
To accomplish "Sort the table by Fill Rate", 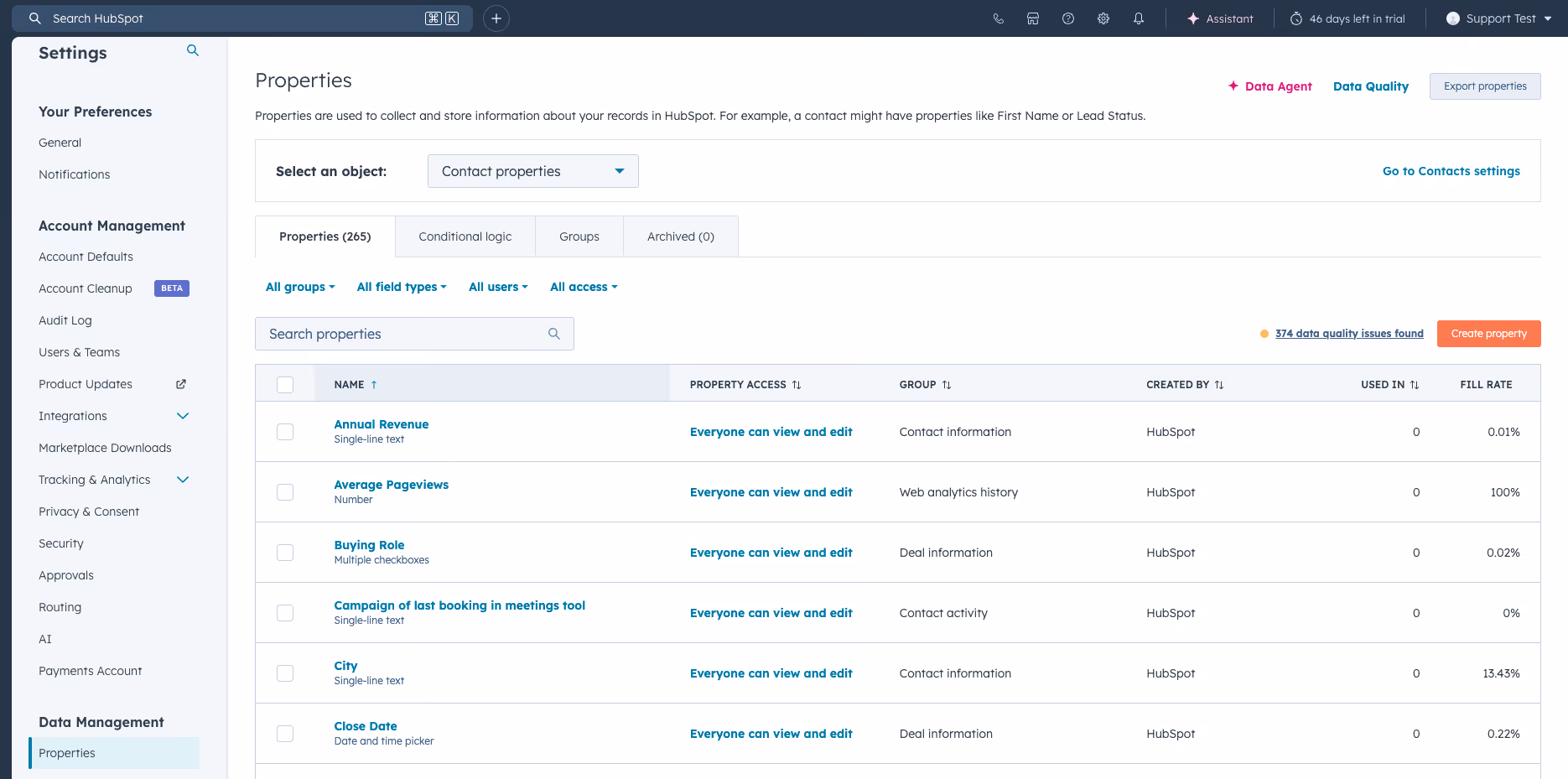I will click(1487, 384).
